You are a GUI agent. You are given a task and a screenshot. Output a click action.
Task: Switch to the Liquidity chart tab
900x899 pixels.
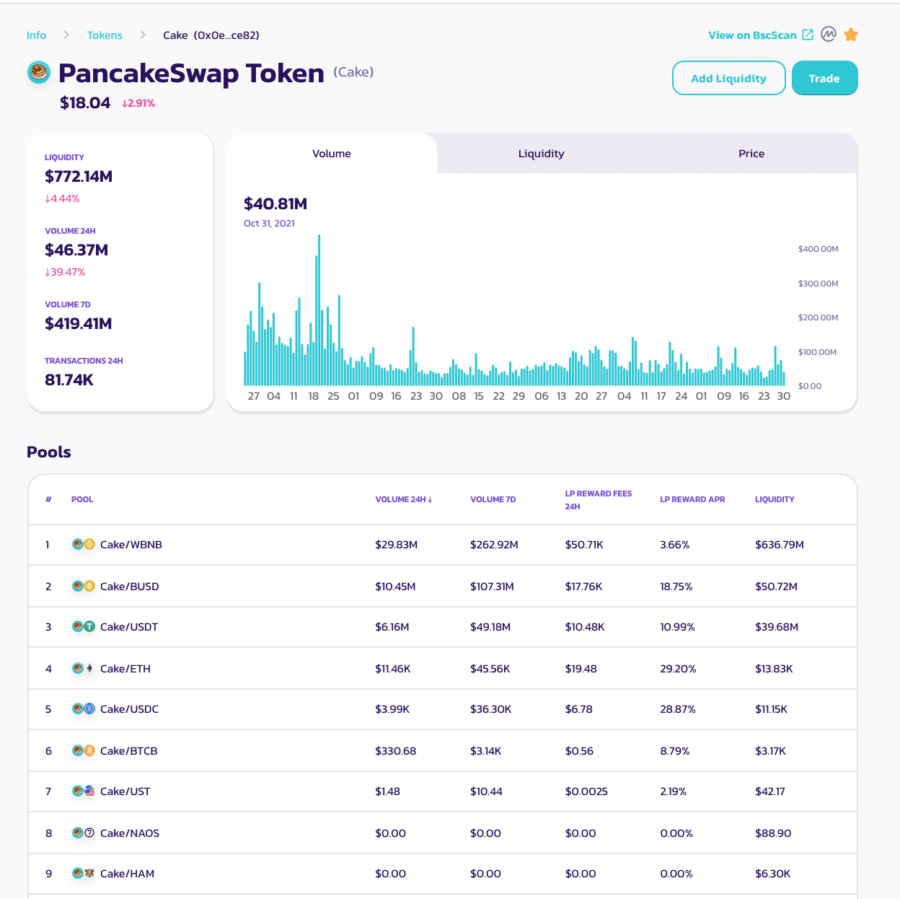click(541, 154)
